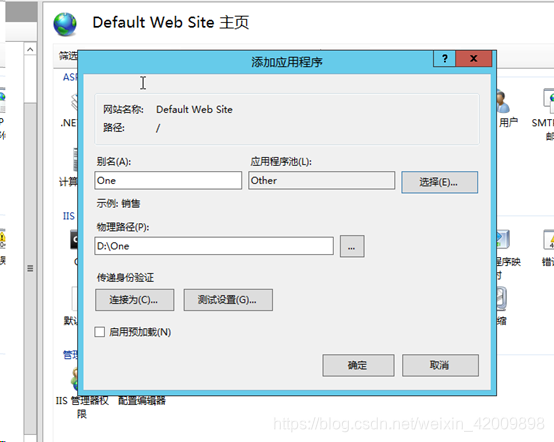Click the Default Web Site 主页 heading
Image resolution: width=554 pixels, height=442 pixels.
pyautogui.click(x=171, y=23)
